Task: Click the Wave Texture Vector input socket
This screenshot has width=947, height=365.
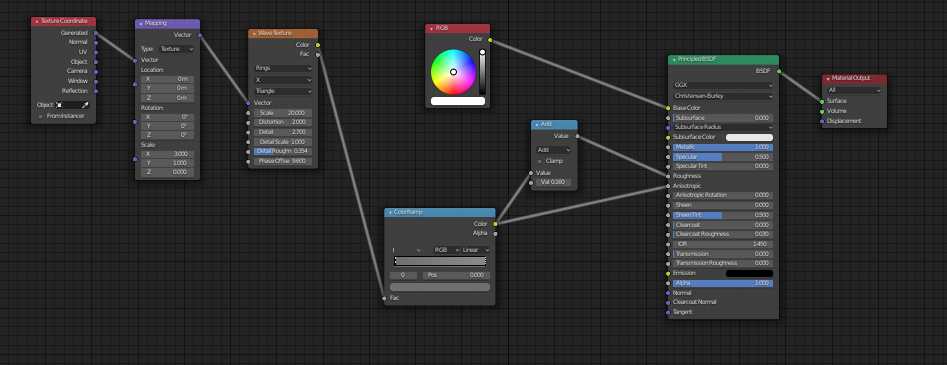Action: 248,103
